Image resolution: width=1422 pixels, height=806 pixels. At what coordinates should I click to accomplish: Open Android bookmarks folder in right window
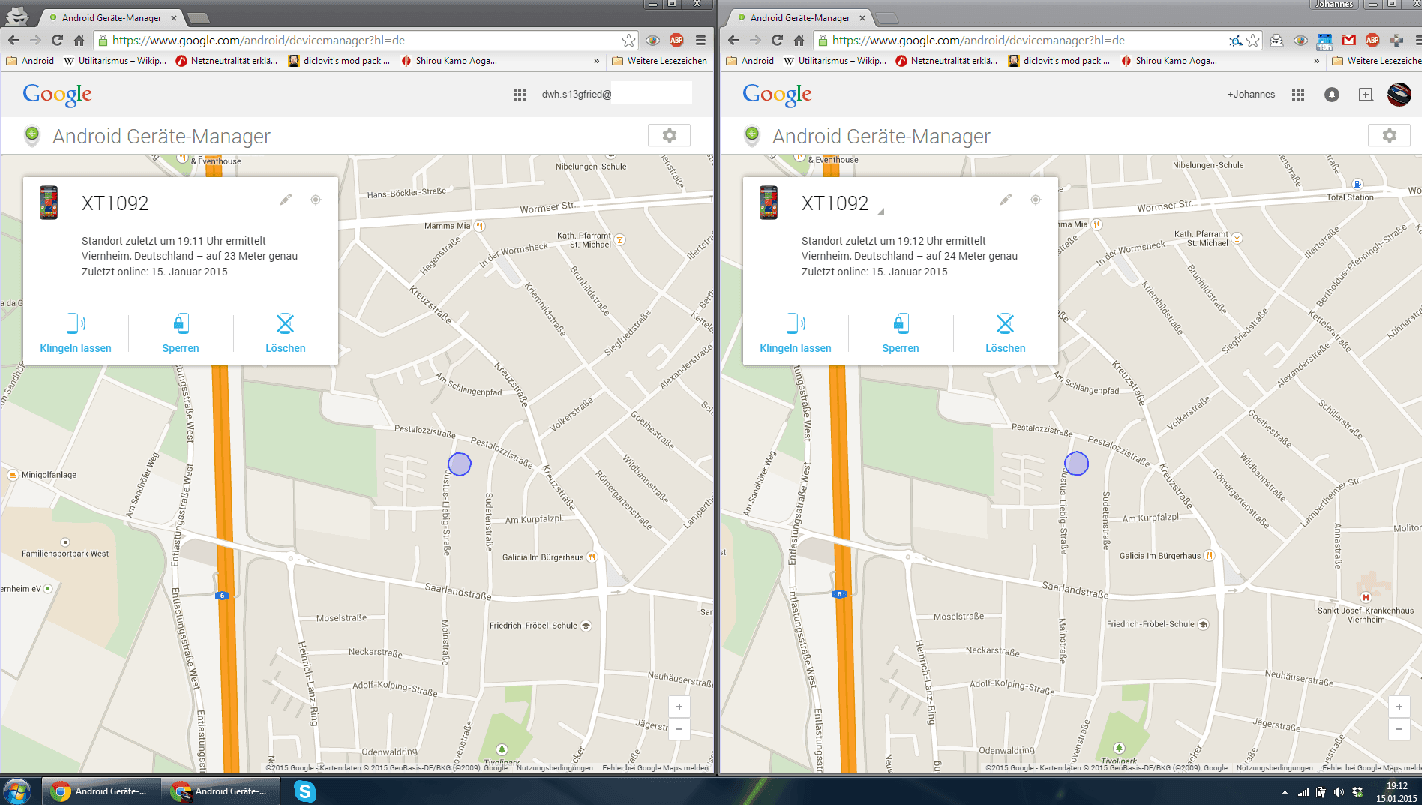pos(750,61)
